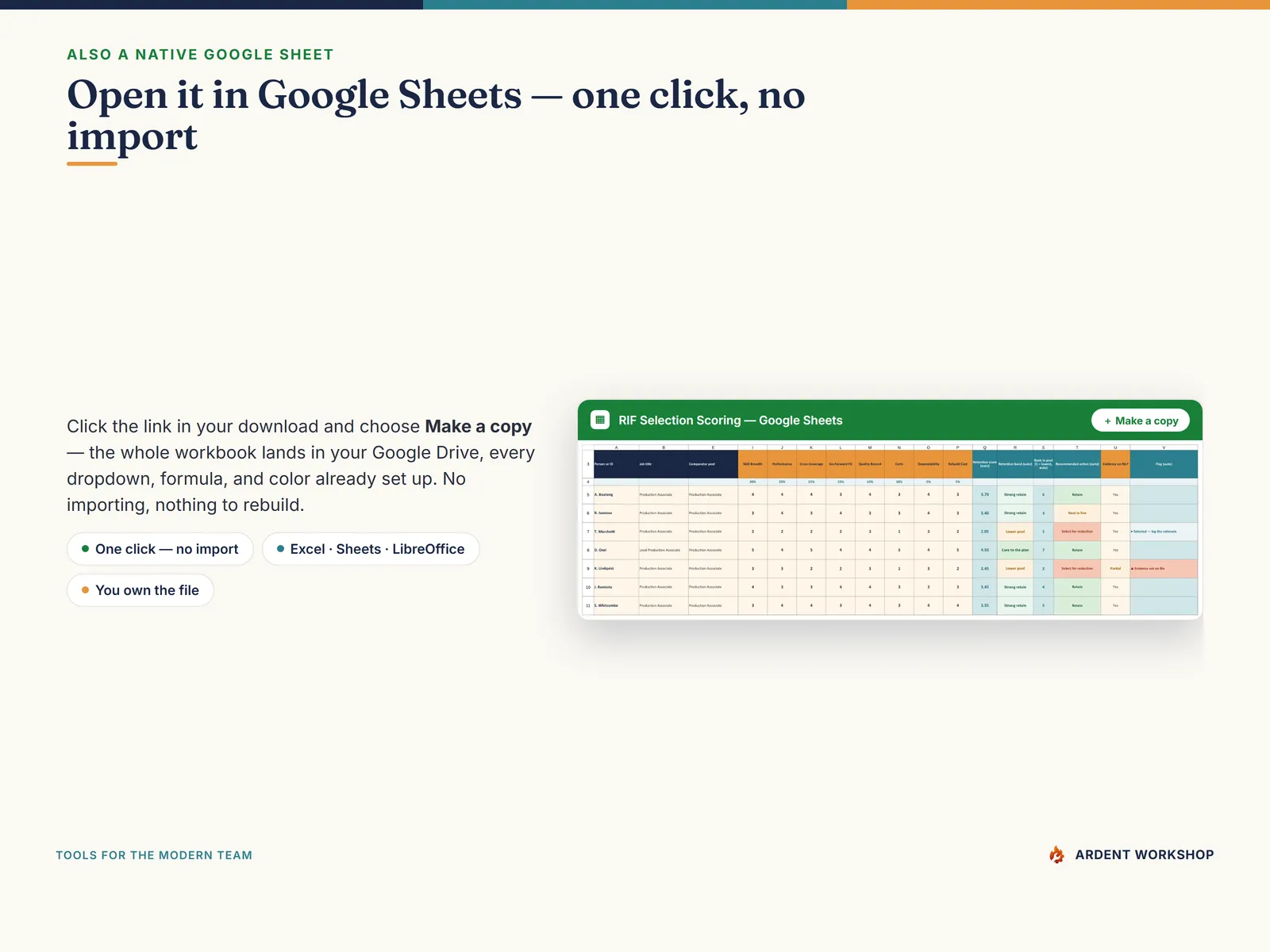1270x952 pixels.
Task: Select the "Retention score (auto)" header cell
Action: pos(985,464)
